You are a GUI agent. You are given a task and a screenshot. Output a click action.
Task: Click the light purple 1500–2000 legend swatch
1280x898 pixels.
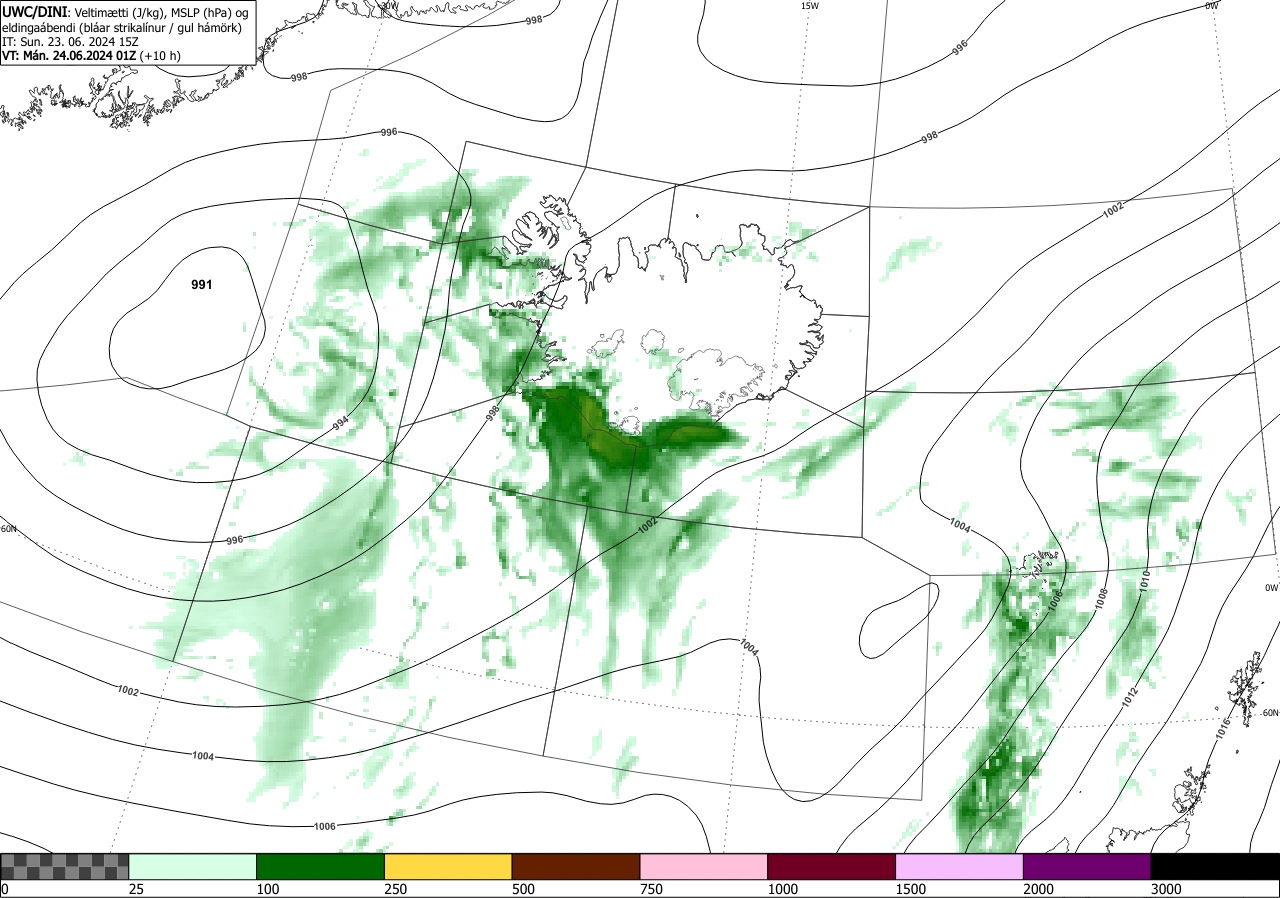click(x=959, y=866)
